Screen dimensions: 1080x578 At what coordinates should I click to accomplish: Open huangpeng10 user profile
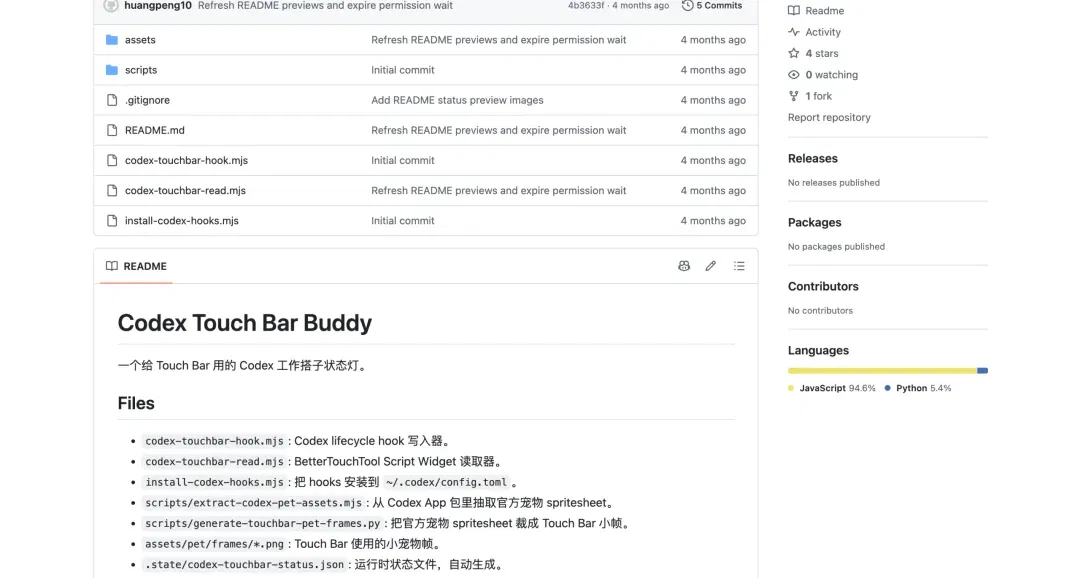tap(158, 6)
